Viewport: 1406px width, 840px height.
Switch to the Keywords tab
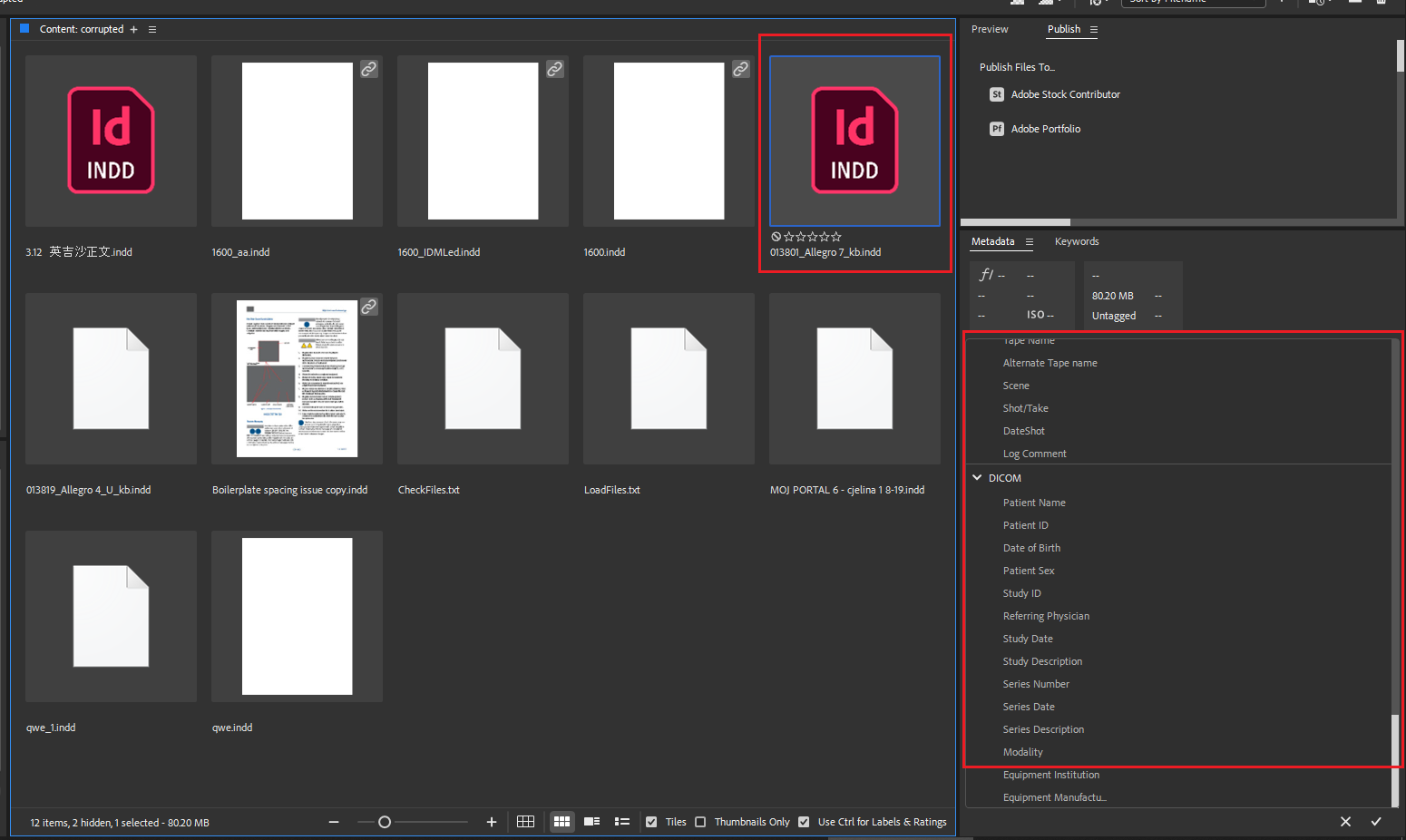pos(1077,241)
